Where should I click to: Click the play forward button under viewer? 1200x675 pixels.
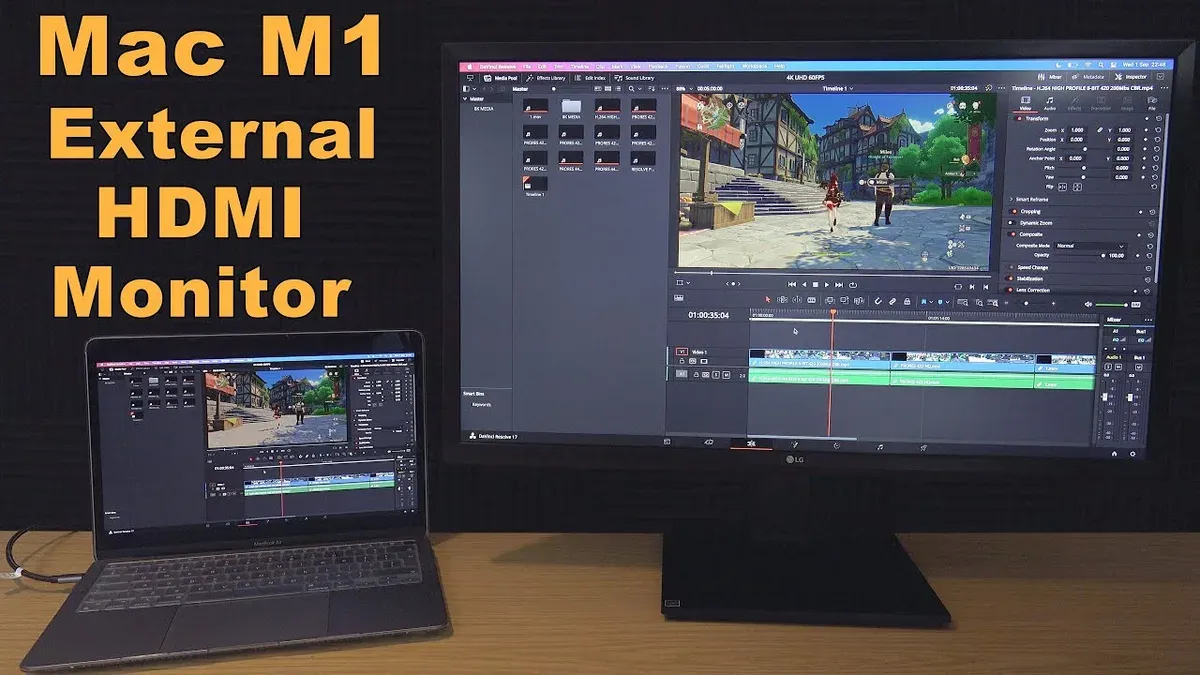827,284
